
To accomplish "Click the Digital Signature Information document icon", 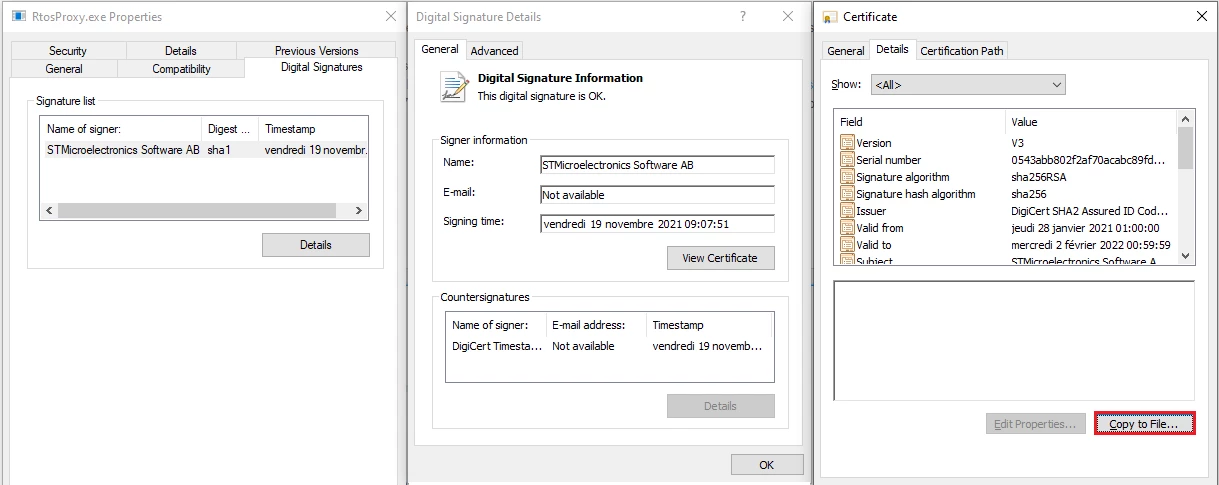I will tap(454, 87).
